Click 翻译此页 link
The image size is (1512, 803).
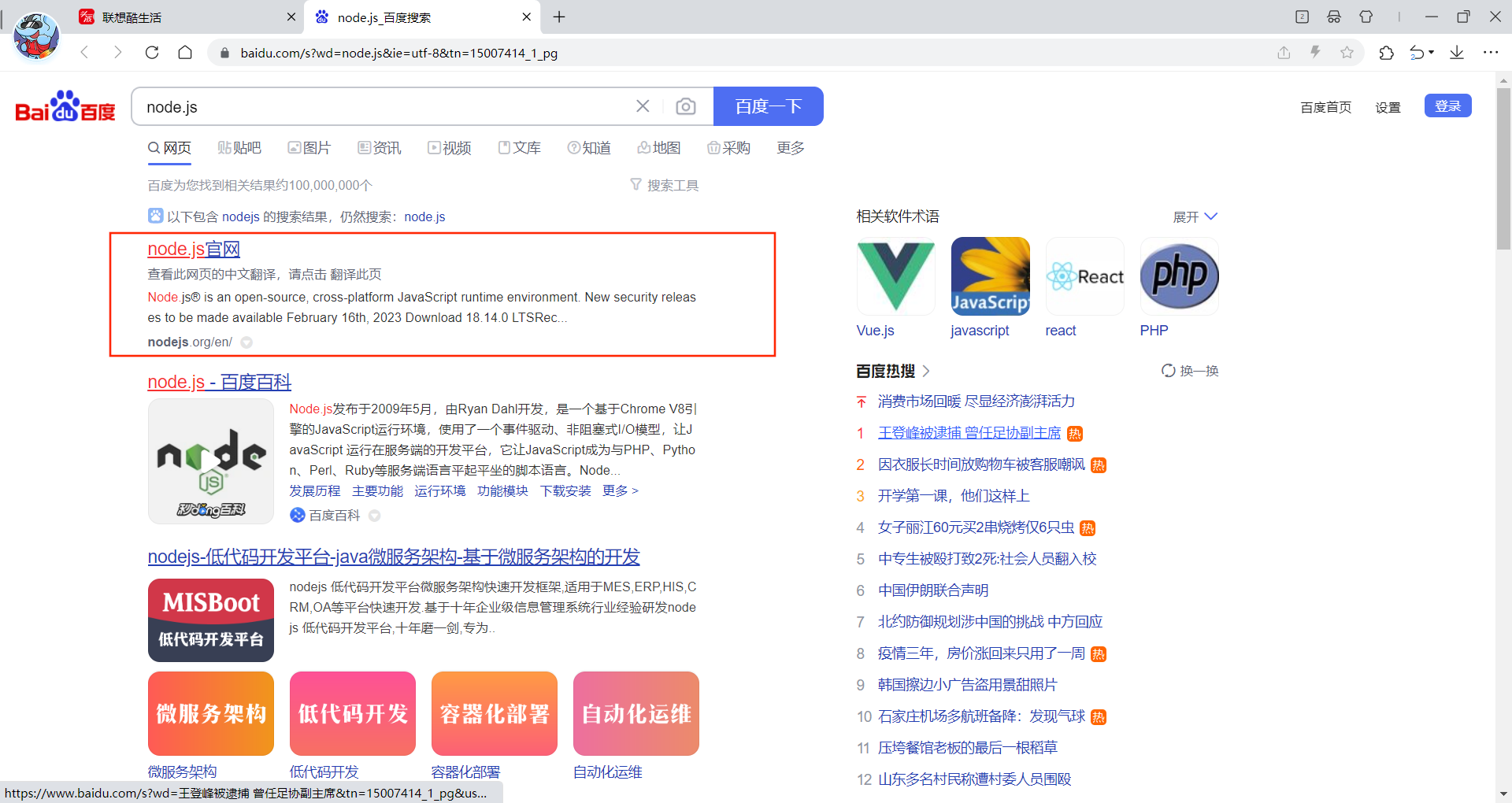click(x=356, y=274)
